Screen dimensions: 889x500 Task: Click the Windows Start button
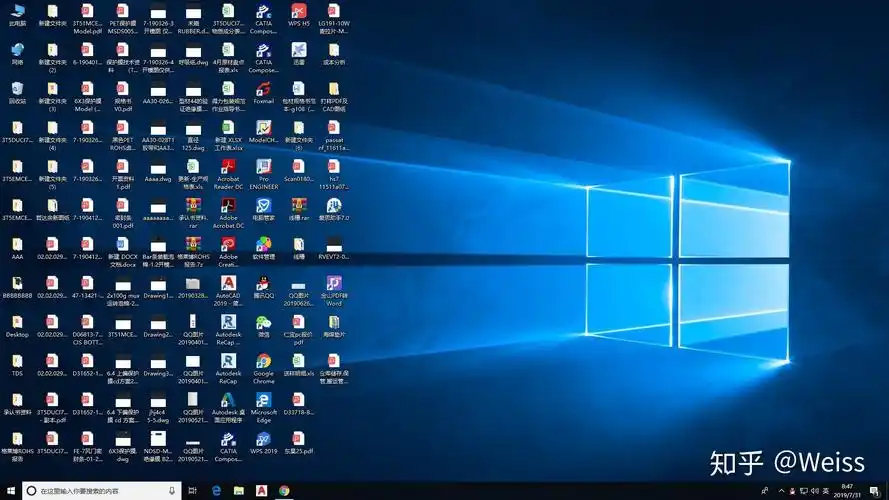pyautogui.click(x=10, y=491)
